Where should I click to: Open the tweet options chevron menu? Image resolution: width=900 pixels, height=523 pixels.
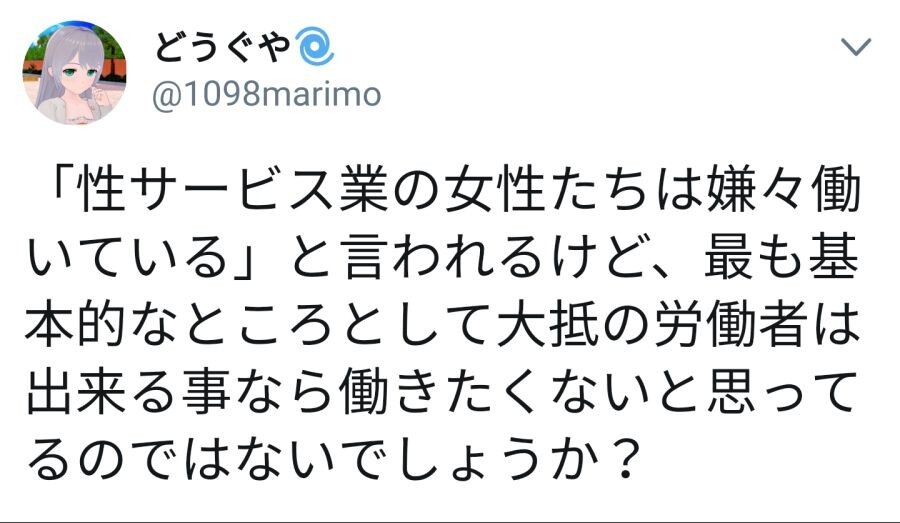click(x=857, y=47)
